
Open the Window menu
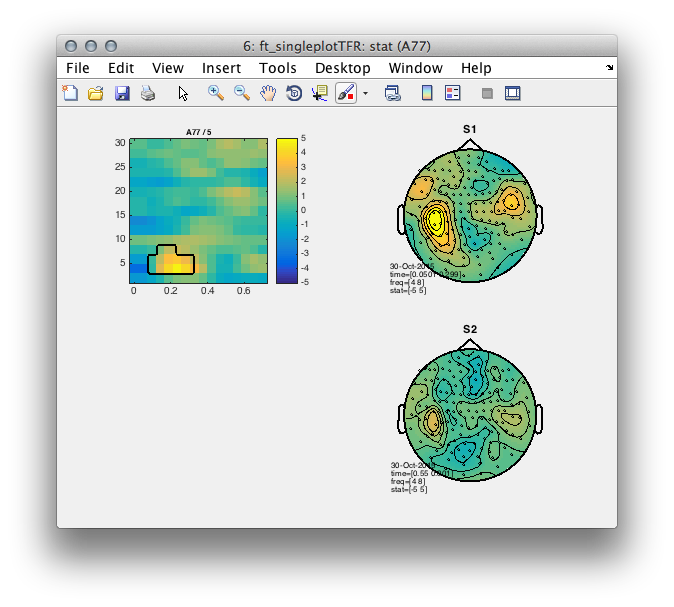416,68
